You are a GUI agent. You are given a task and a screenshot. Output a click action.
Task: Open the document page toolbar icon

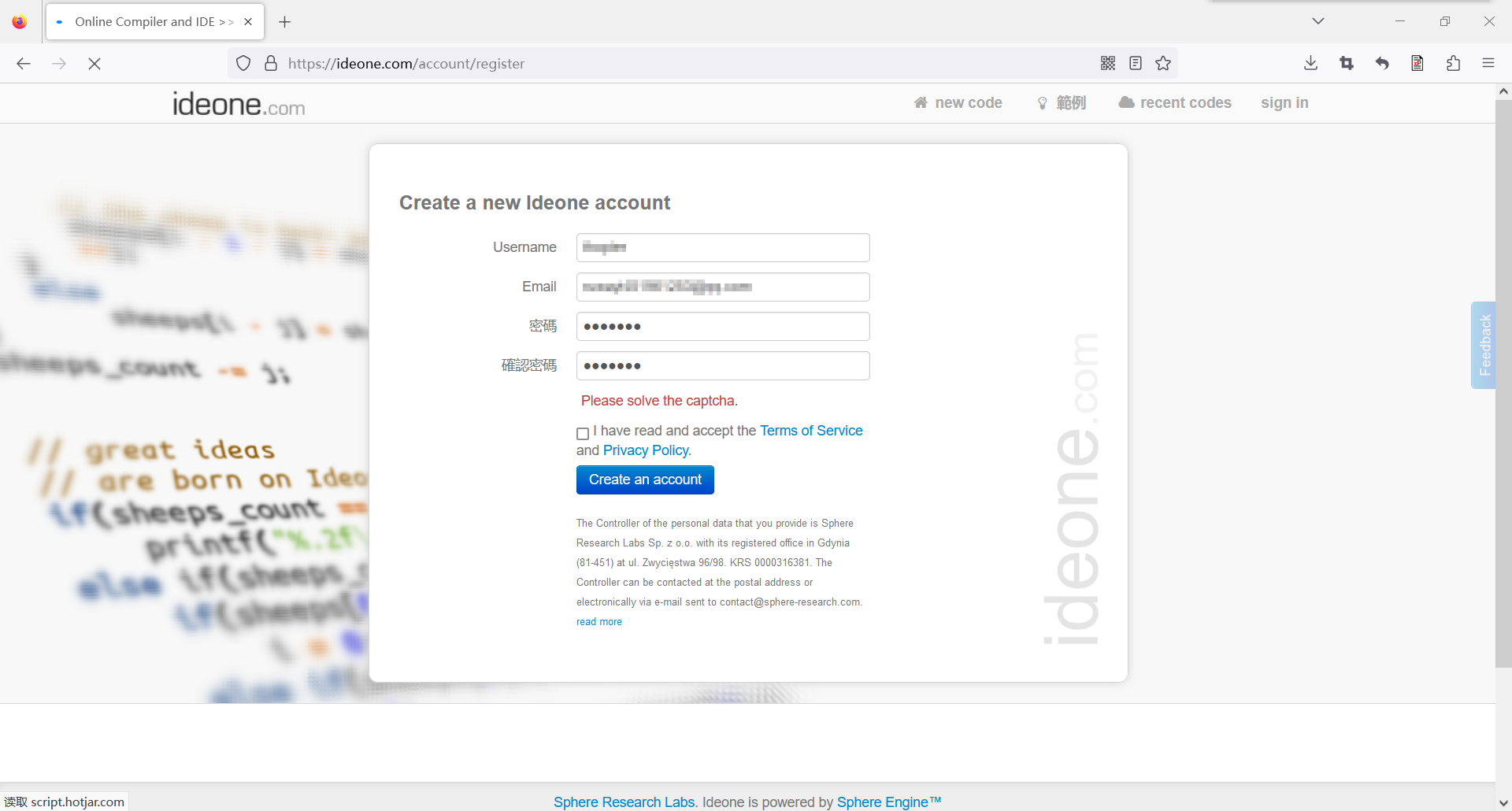click(x=1417, y=64)
